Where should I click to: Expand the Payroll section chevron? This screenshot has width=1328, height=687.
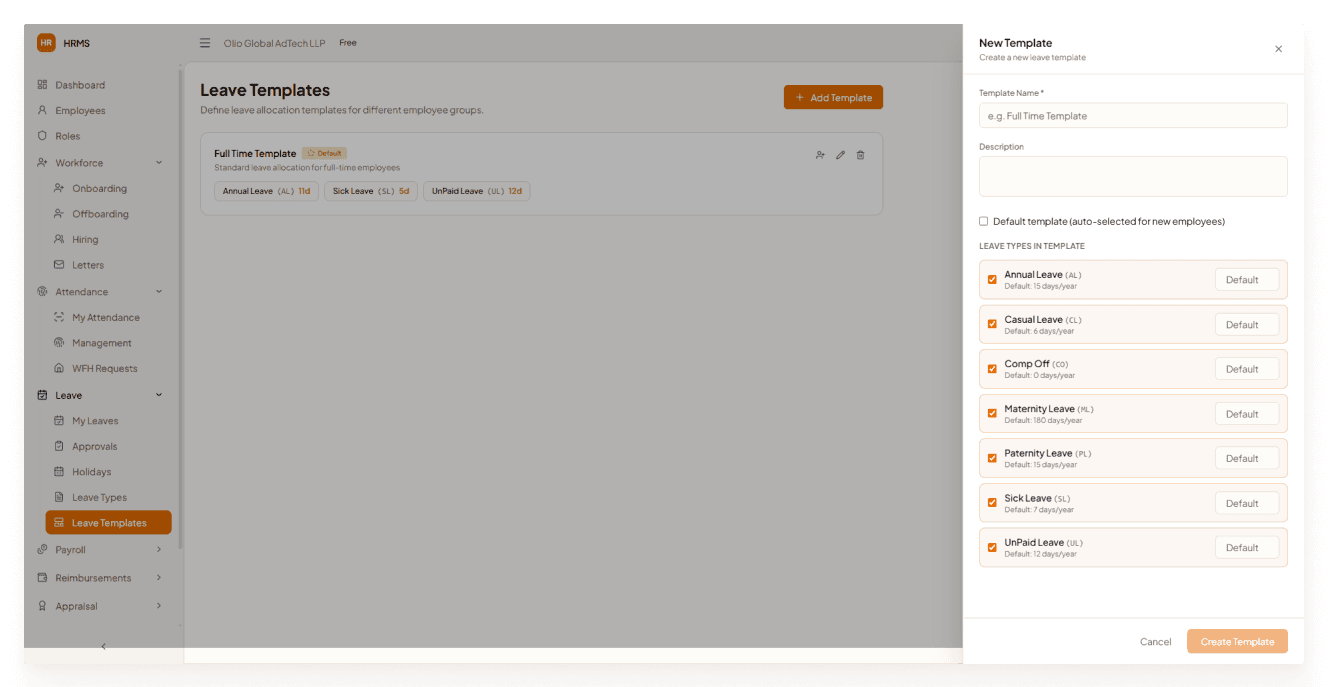point(159,549)
